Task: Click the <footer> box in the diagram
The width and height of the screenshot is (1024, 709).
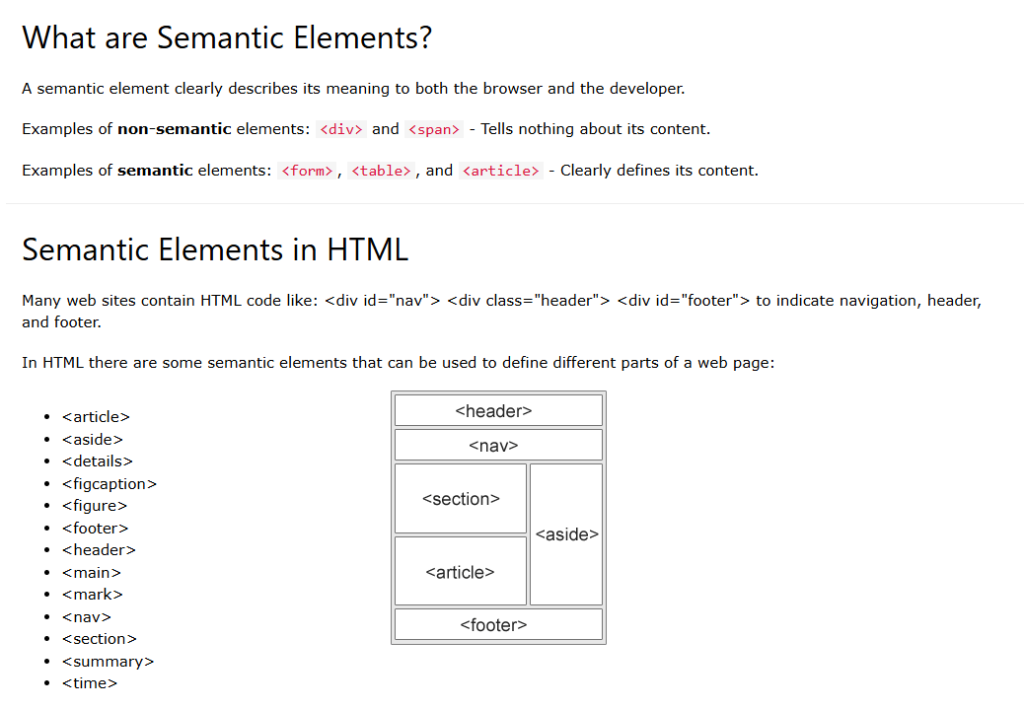Action: 498,624
